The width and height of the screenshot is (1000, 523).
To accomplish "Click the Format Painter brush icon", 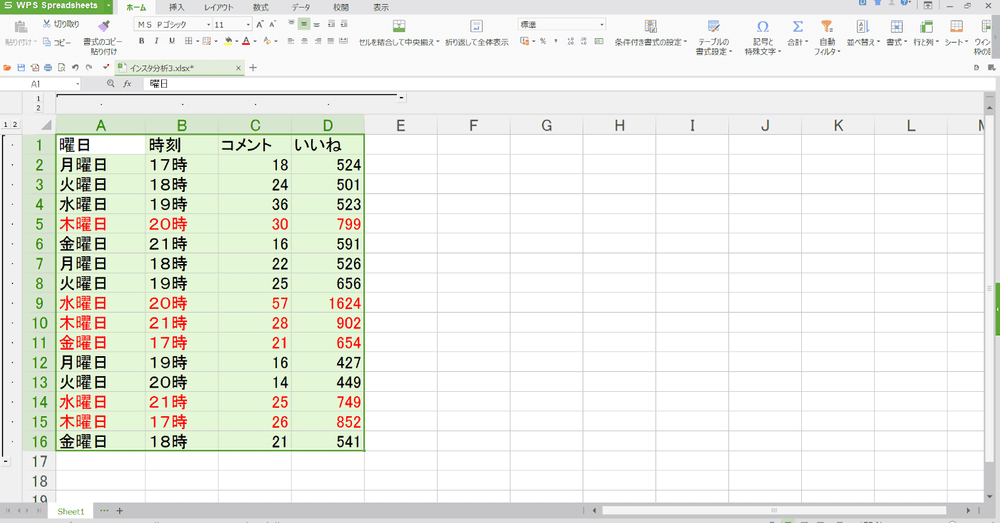I will (x=104, y=26).
